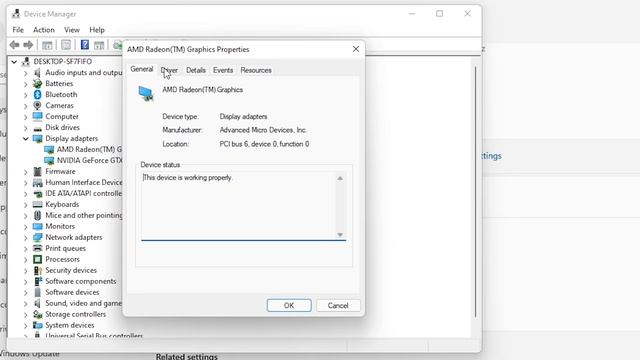Select the Human Interface Devices item

84,182
